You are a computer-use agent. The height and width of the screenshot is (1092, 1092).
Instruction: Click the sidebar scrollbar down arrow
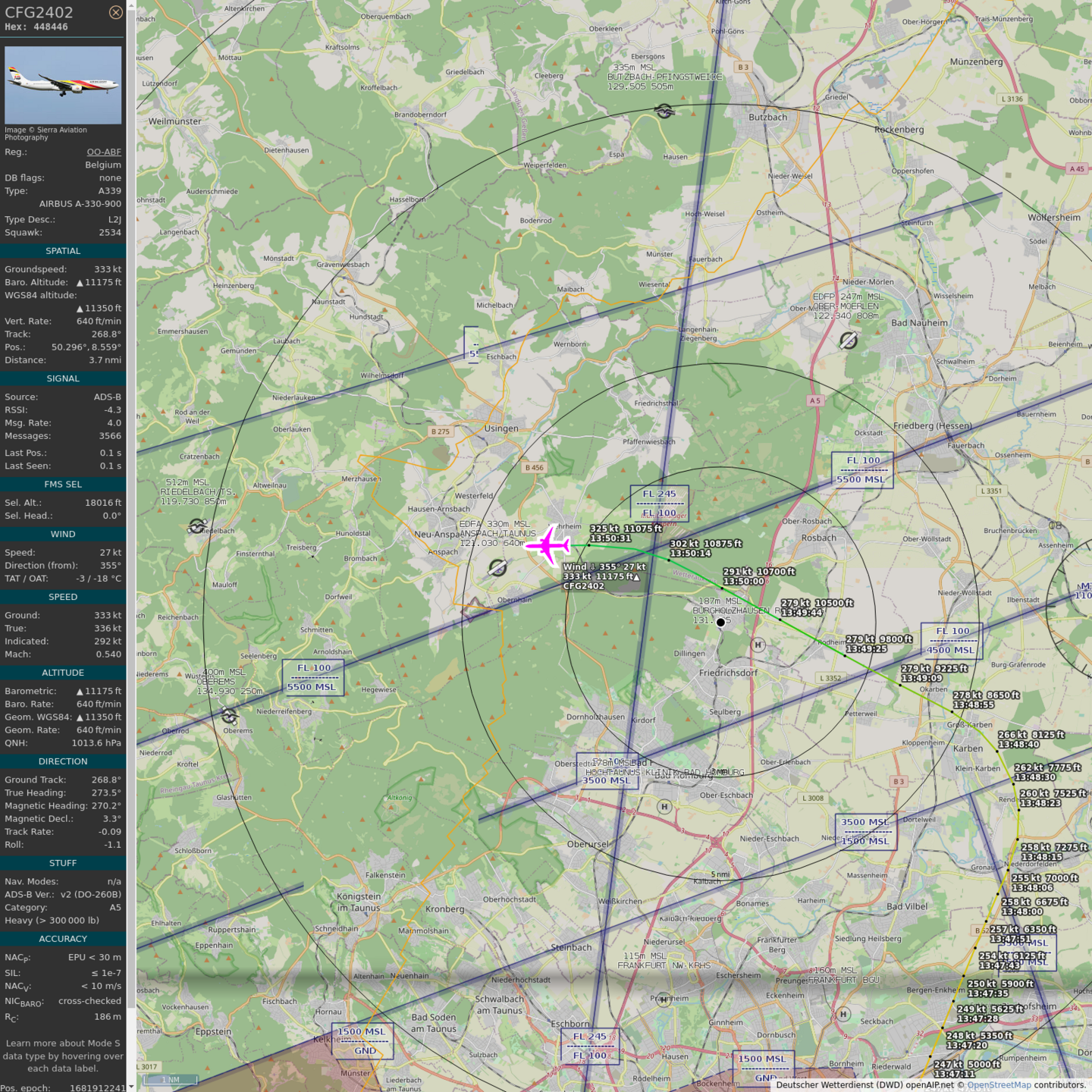point(131,1087)
